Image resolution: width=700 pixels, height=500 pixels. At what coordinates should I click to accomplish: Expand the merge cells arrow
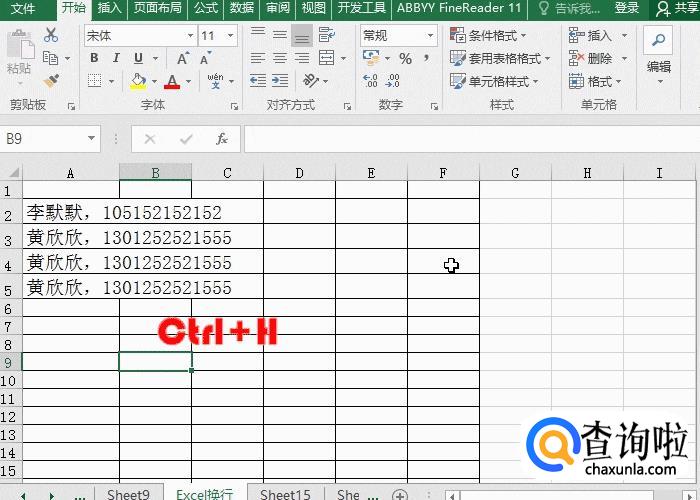[x=343, y=58]
